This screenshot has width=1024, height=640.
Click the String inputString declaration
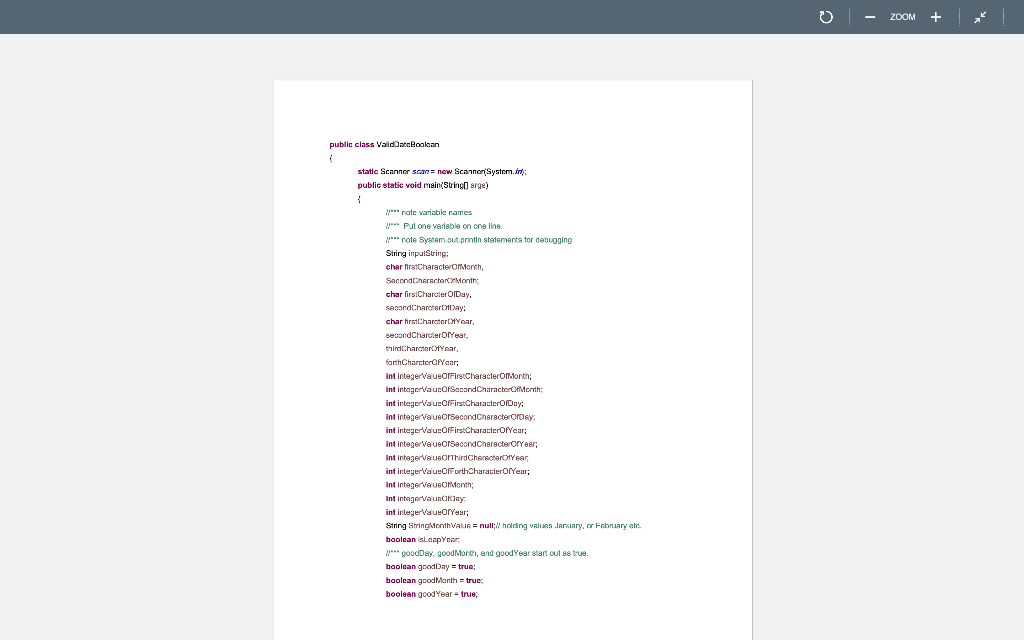[416, 253]
